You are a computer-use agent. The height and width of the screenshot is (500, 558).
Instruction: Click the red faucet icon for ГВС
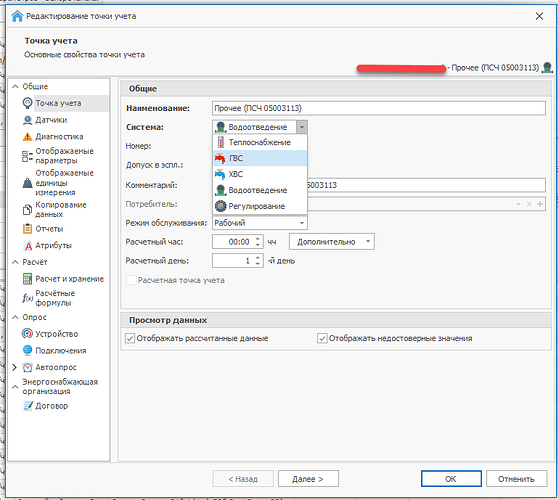220,158
